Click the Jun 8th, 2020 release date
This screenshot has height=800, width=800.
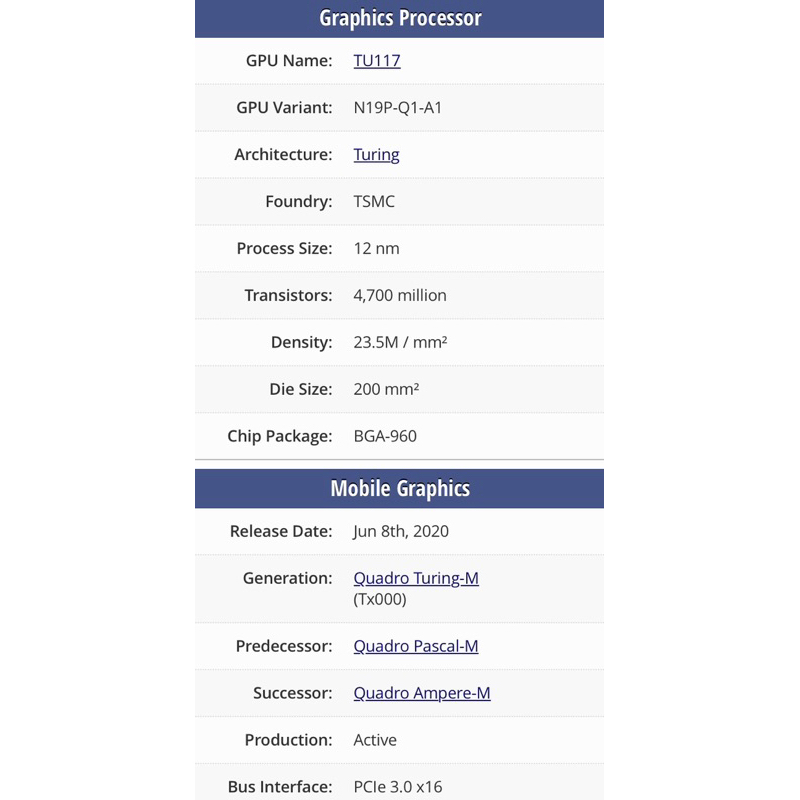coord(401,532)
